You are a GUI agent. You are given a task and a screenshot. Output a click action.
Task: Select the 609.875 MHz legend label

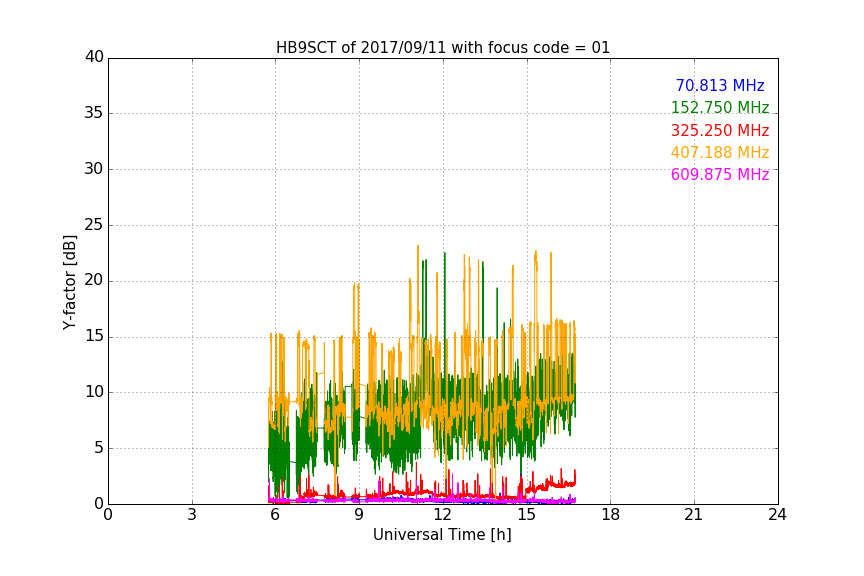[720, 175]
